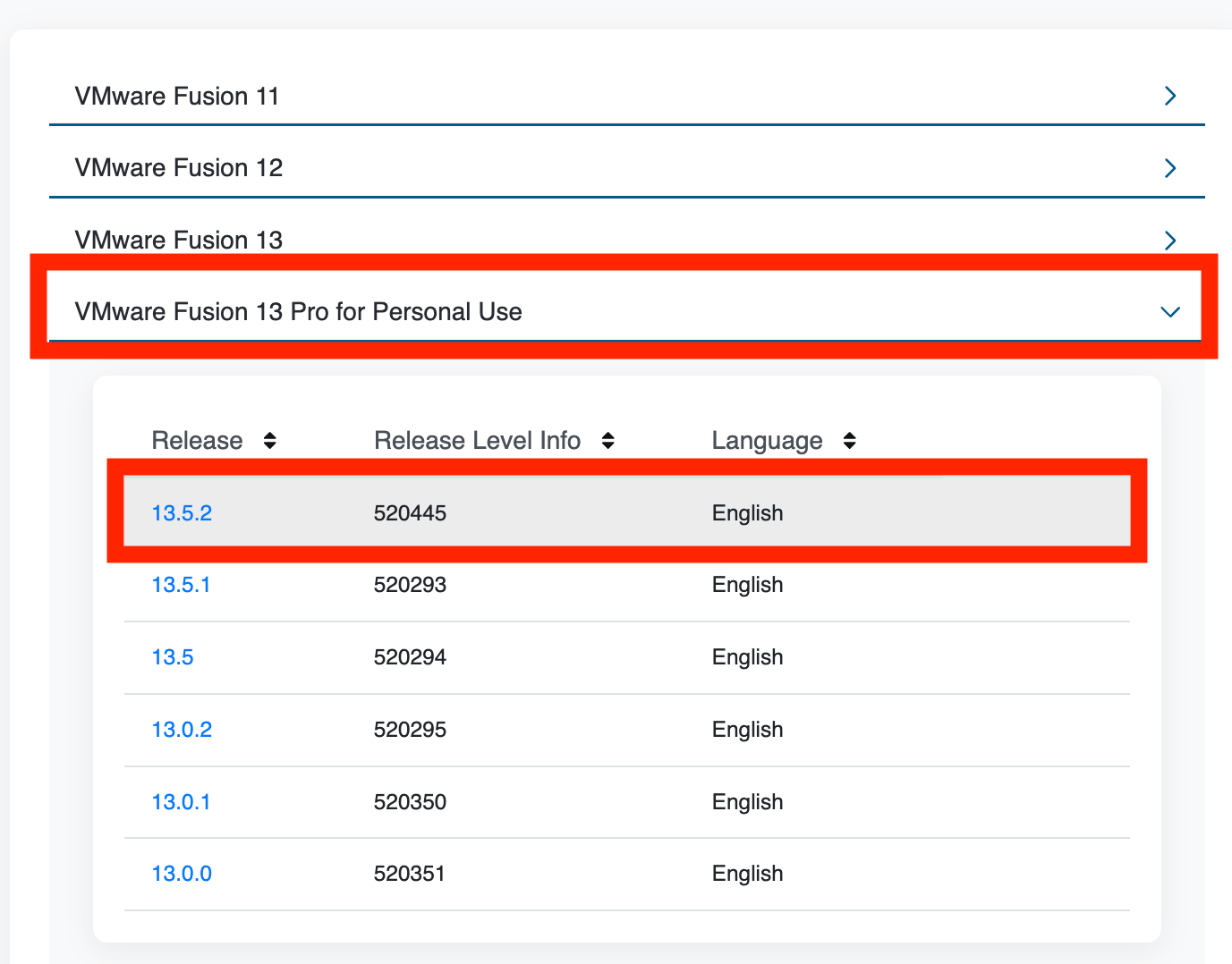Sort table by Release sort icon
The width and height of the screenshot is (1232, 964).
[269, 441]
